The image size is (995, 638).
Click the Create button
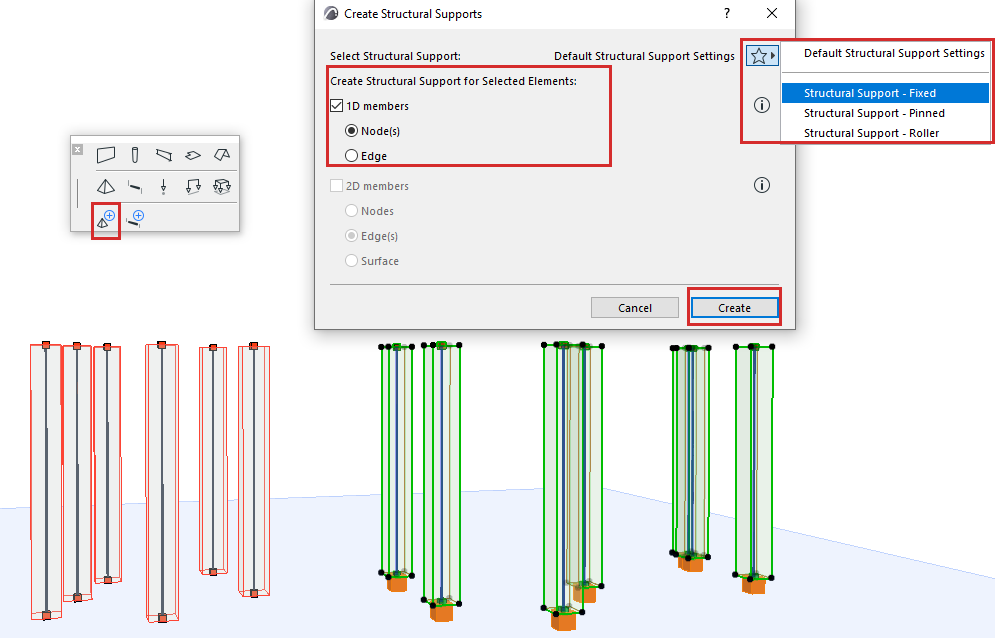734,307
